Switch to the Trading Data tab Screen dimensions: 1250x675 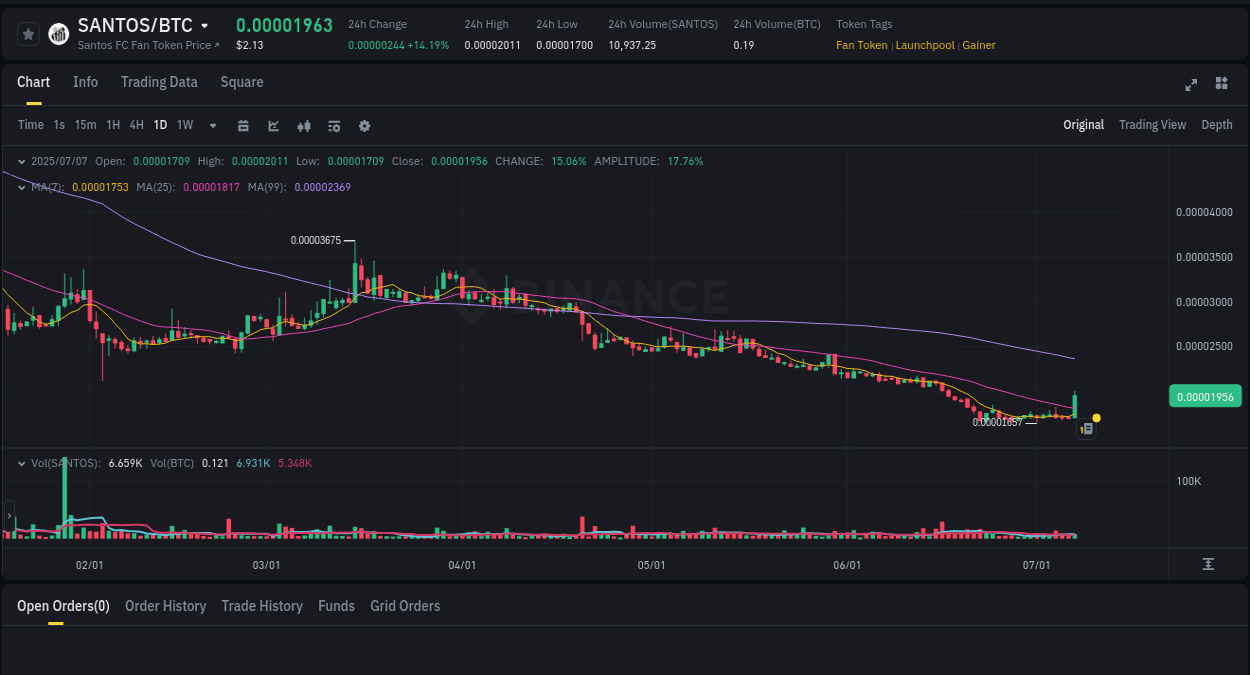pos(159,82)
